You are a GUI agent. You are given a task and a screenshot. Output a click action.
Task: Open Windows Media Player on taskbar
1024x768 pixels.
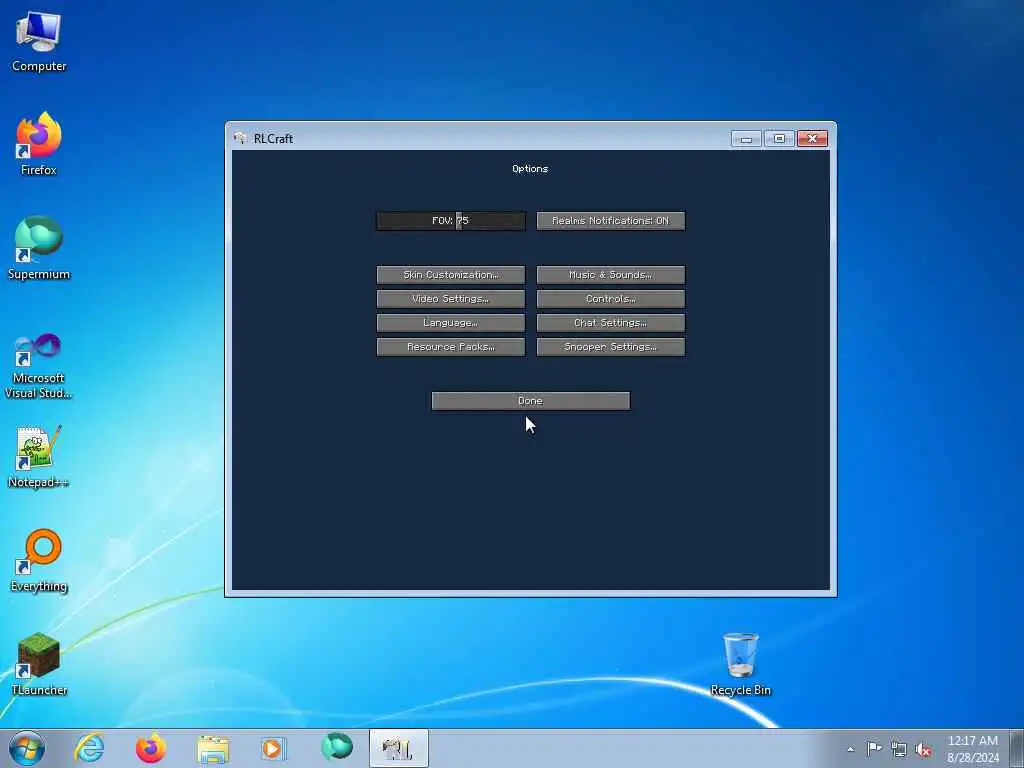273,748
